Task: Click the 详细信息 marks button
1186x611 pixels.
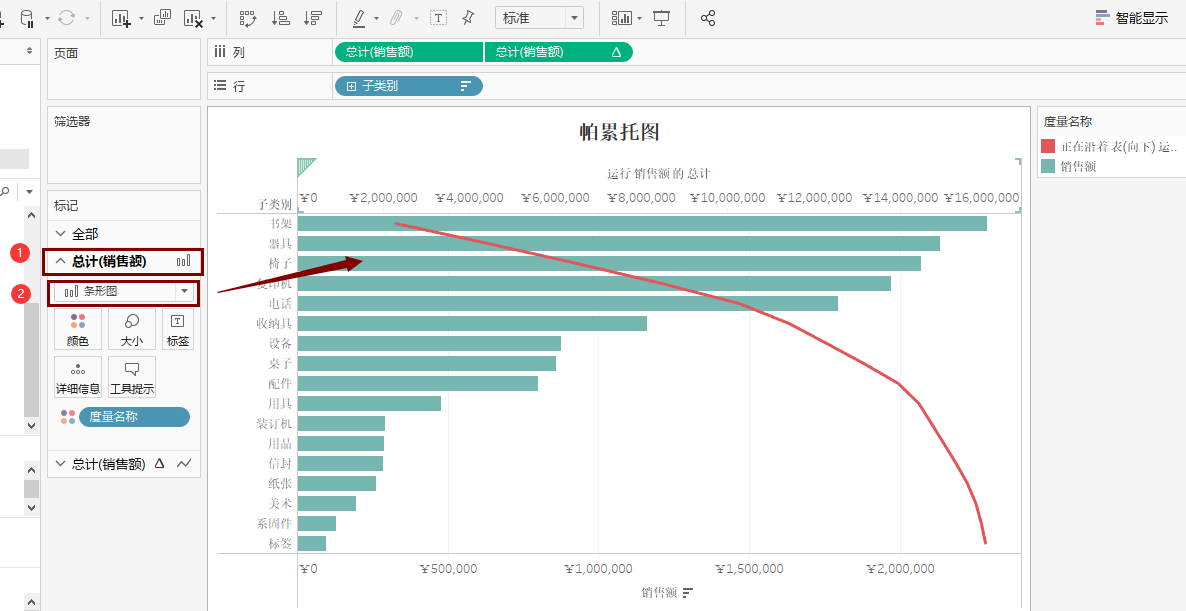Action: tap(78, 377)
